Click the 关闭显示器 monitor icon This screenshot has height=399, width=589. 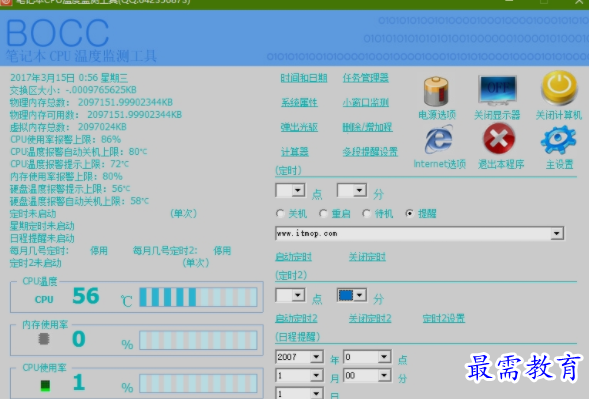click(497, 90)
